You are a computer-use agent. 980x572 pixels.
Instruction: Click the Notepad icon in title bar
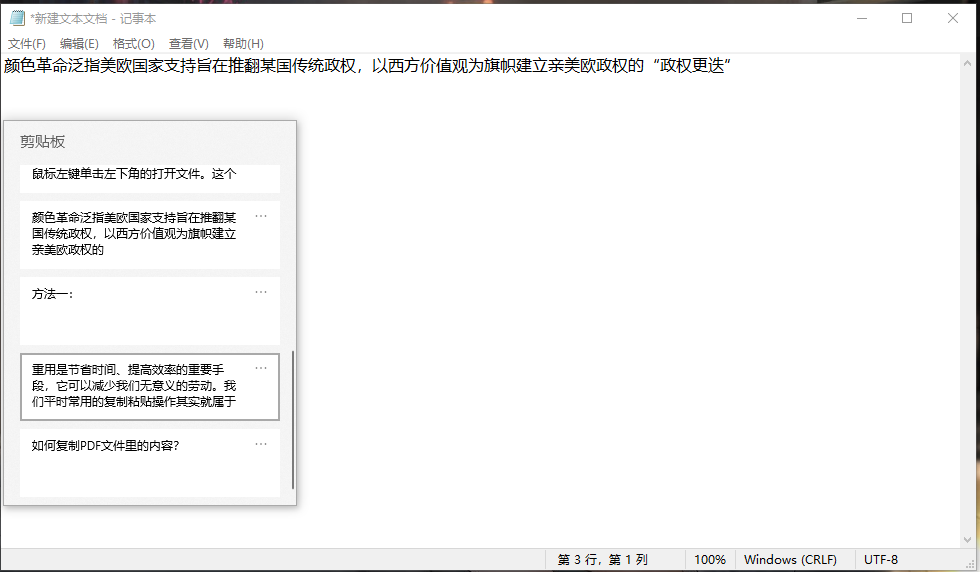(17, 19)
